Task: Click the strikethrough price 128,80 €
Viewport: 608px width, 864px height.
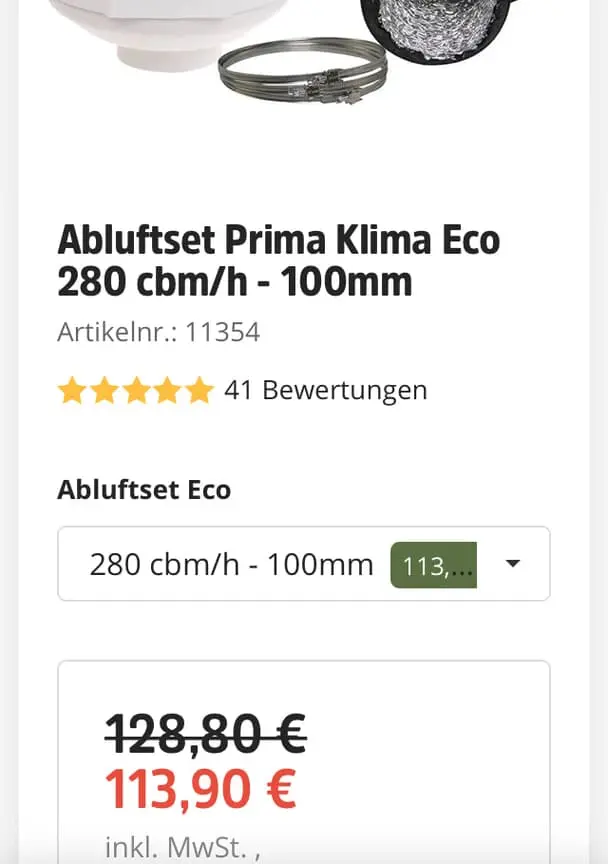Action: point(205,734)
